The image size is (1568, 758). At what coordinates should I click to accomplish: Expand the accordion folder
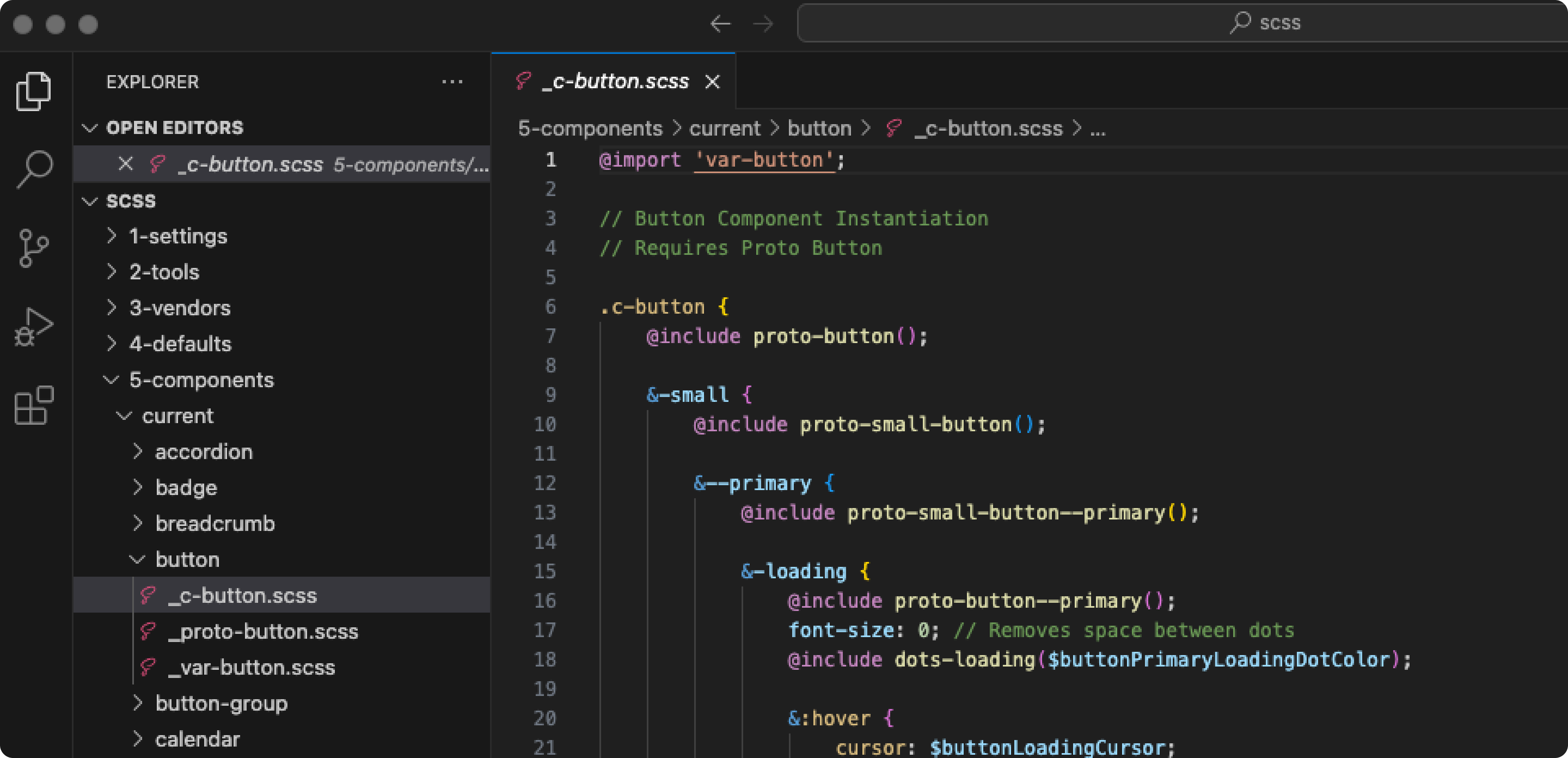pyautogui.click(x=203, y=452)
